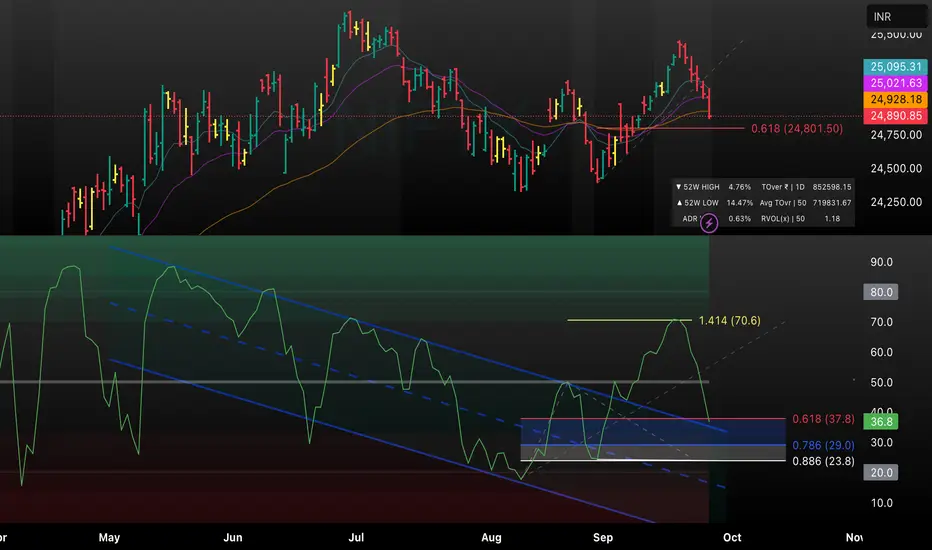Click the white 0.886 (23.8) level label

(x=823, y=461)
